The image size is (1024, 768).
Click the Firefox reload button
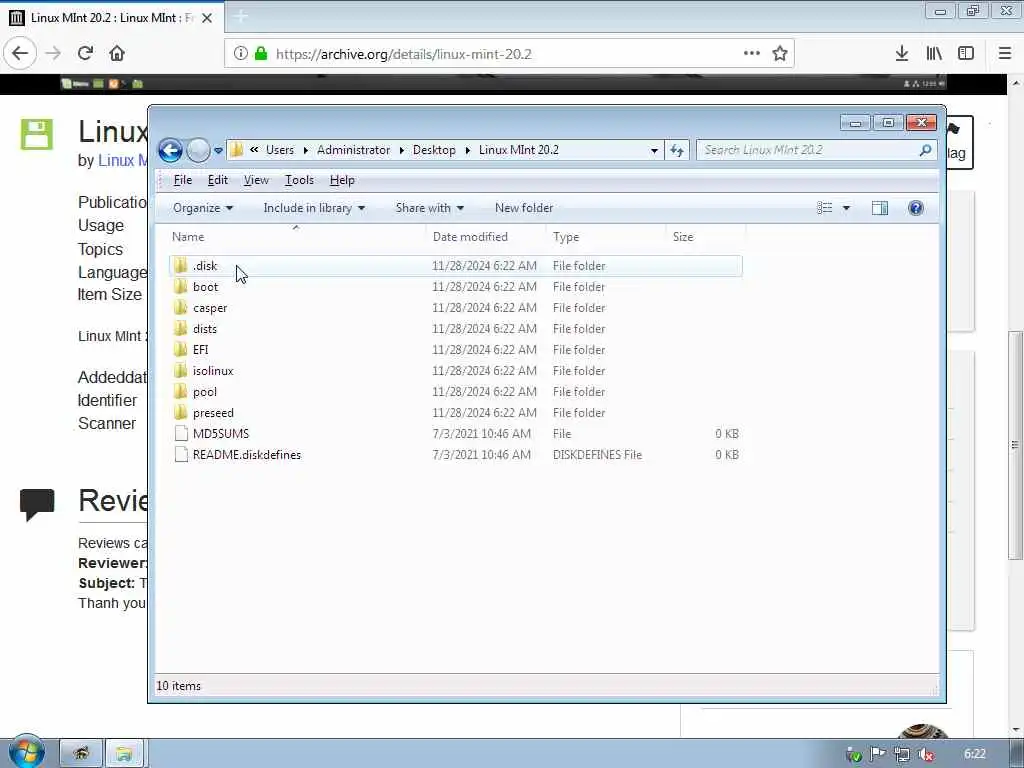click(85, 54)
